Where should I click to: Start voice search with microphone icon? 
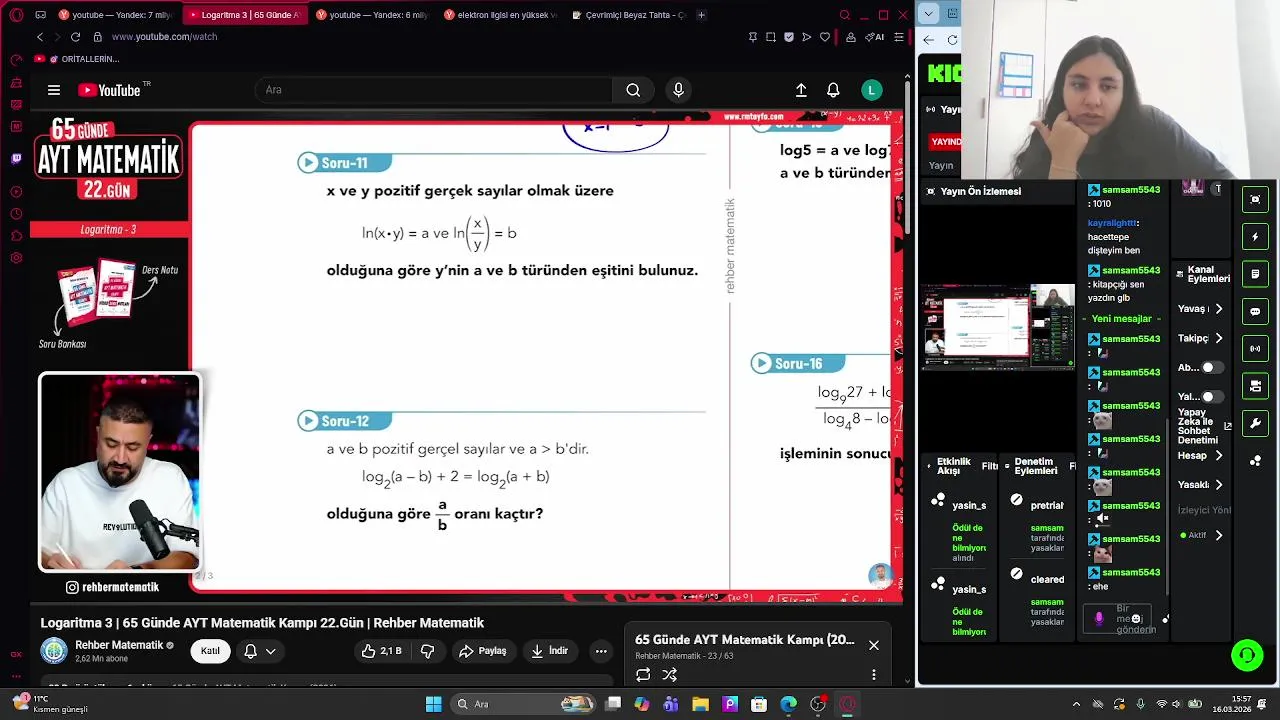pos(678,90)
